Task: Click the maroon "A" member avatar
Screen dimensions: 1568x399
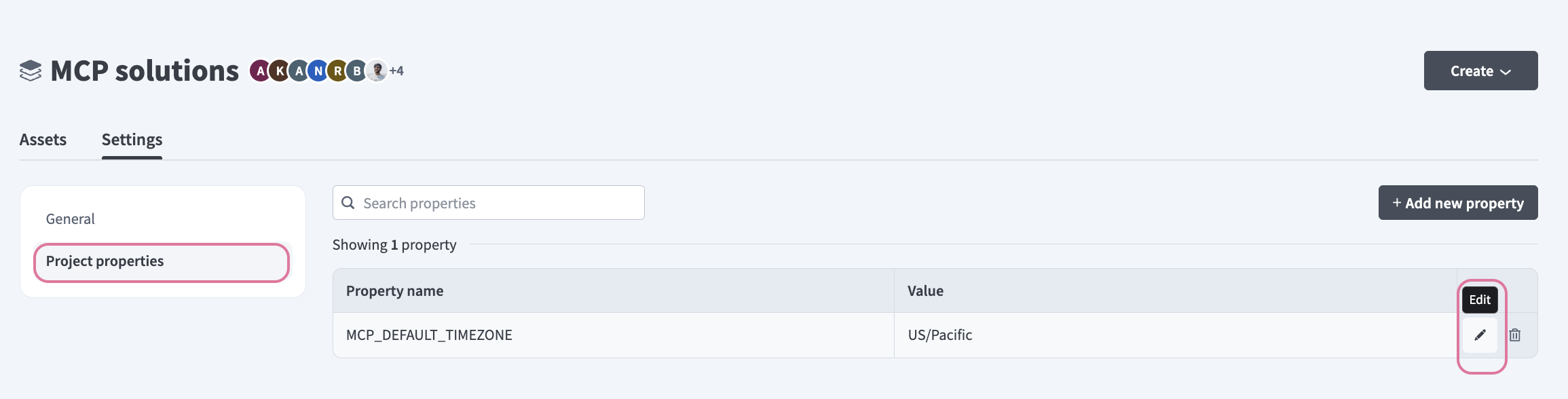Action: click(x=260, y=71)
